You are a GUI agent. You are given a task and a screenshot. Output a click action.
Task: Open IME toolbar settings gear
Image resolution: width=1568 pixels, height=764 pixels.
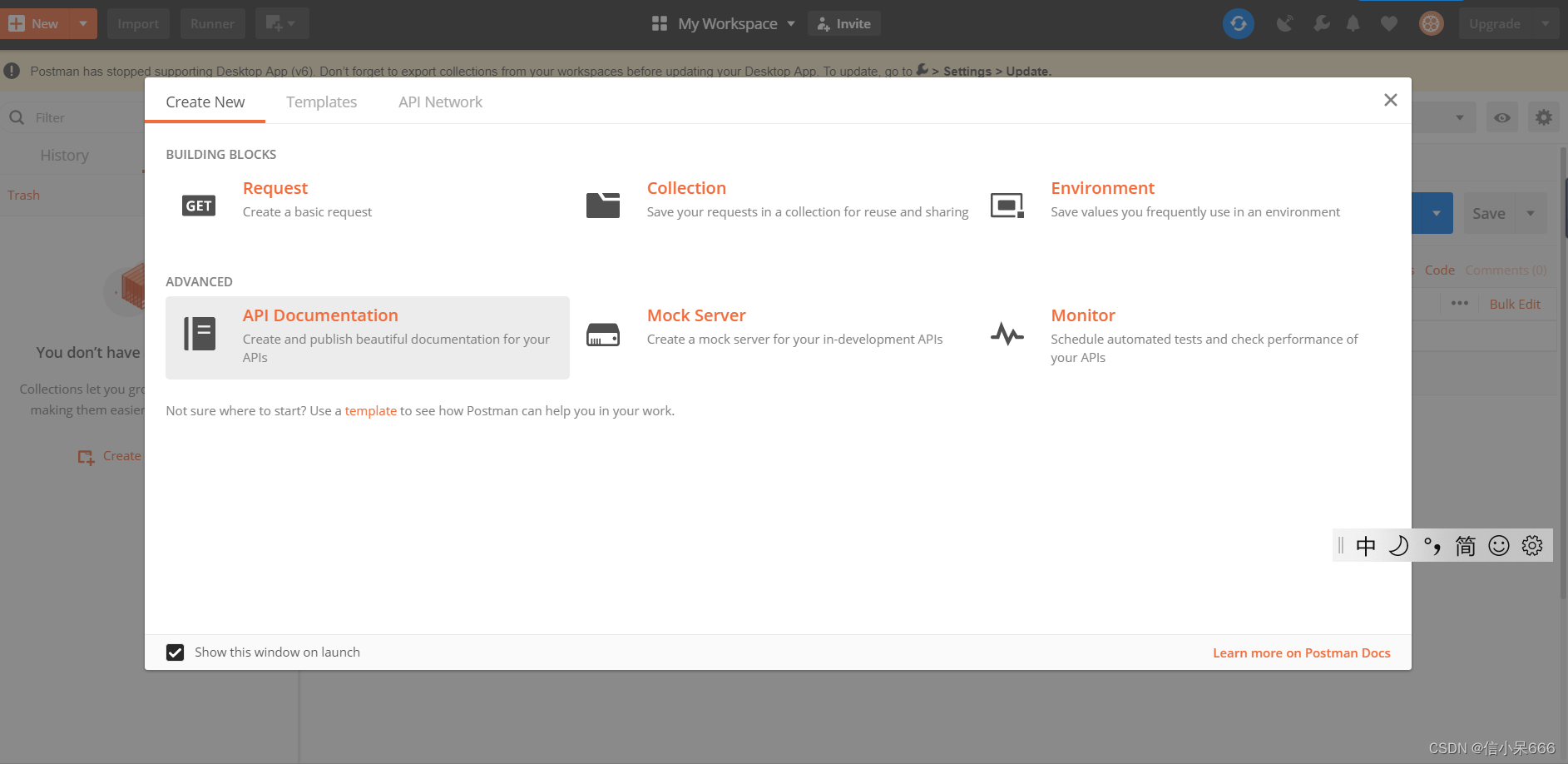click(x=1532, y=546)
